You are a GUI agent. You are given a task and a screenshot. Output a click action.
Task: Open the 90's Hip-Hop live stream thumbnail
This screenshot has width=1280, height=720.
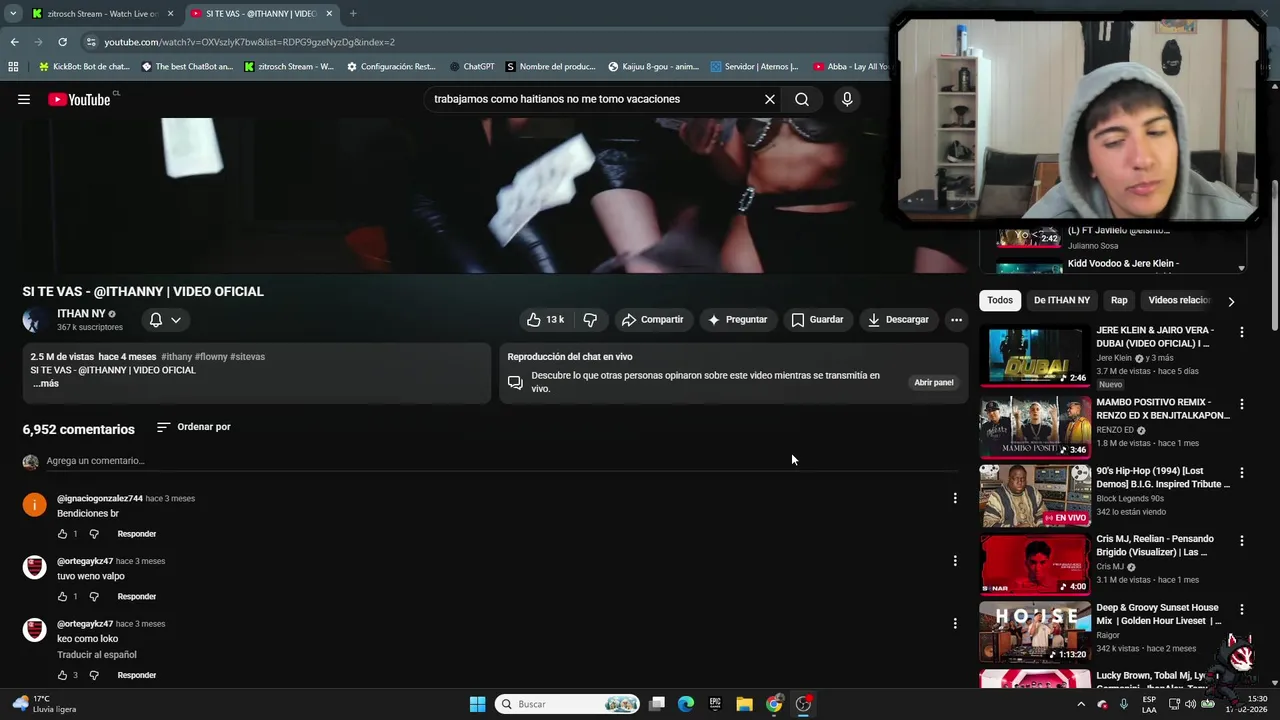[x=1035, y=496]
